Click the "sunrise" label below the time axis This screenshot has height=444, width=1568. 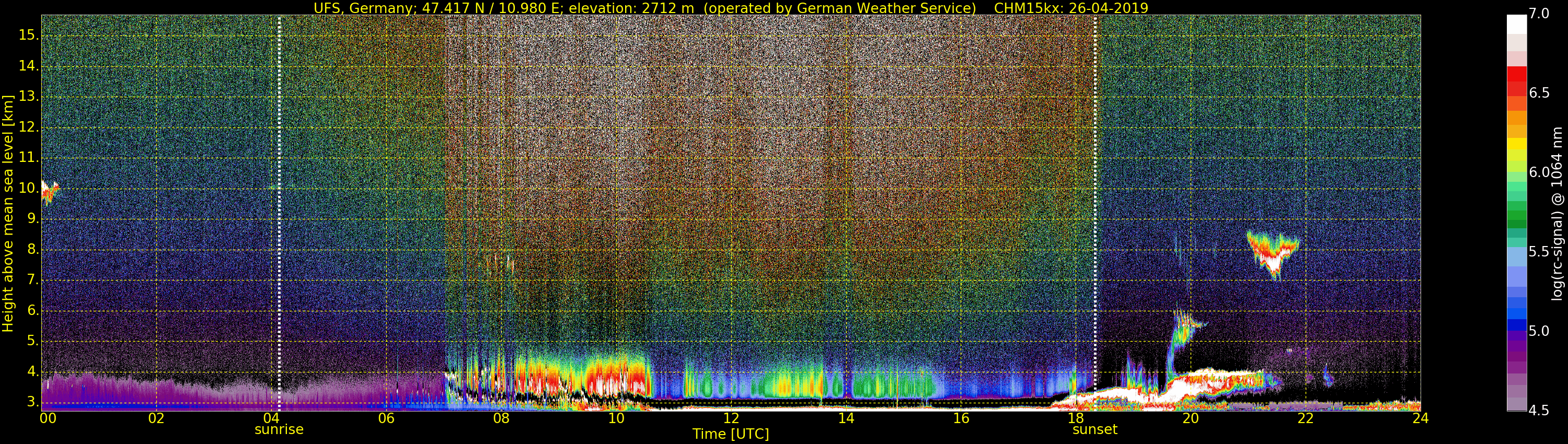pos(279,429)
